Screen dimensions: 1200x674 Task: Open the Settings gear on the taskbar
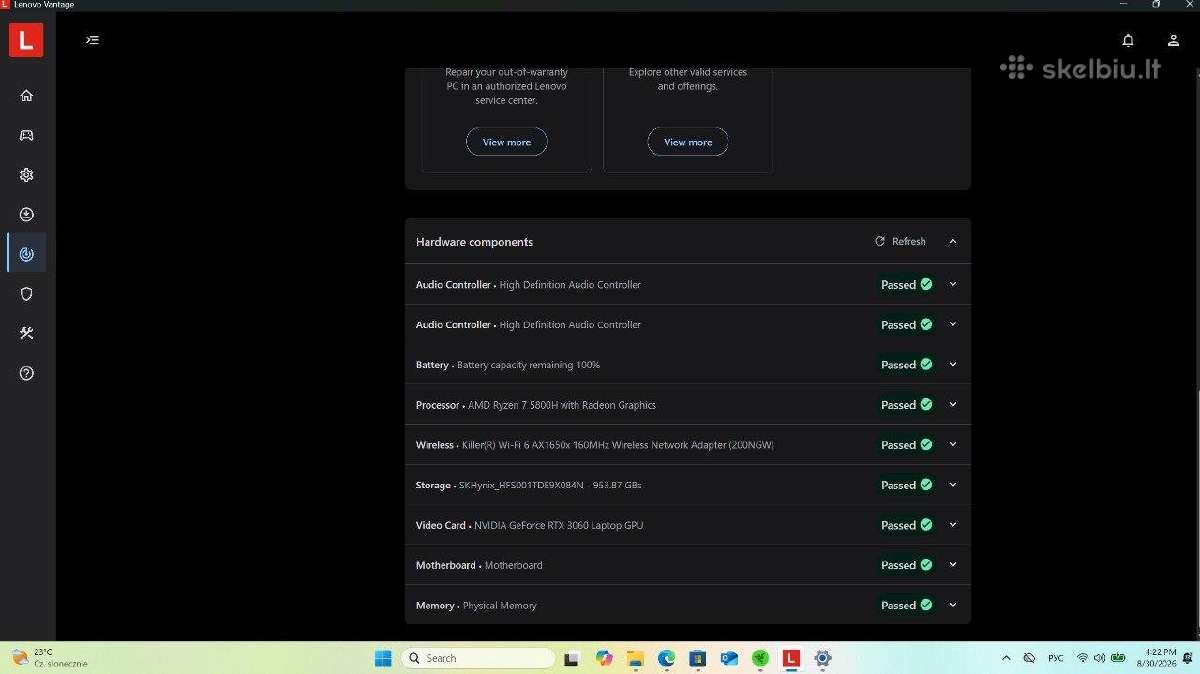823,658
